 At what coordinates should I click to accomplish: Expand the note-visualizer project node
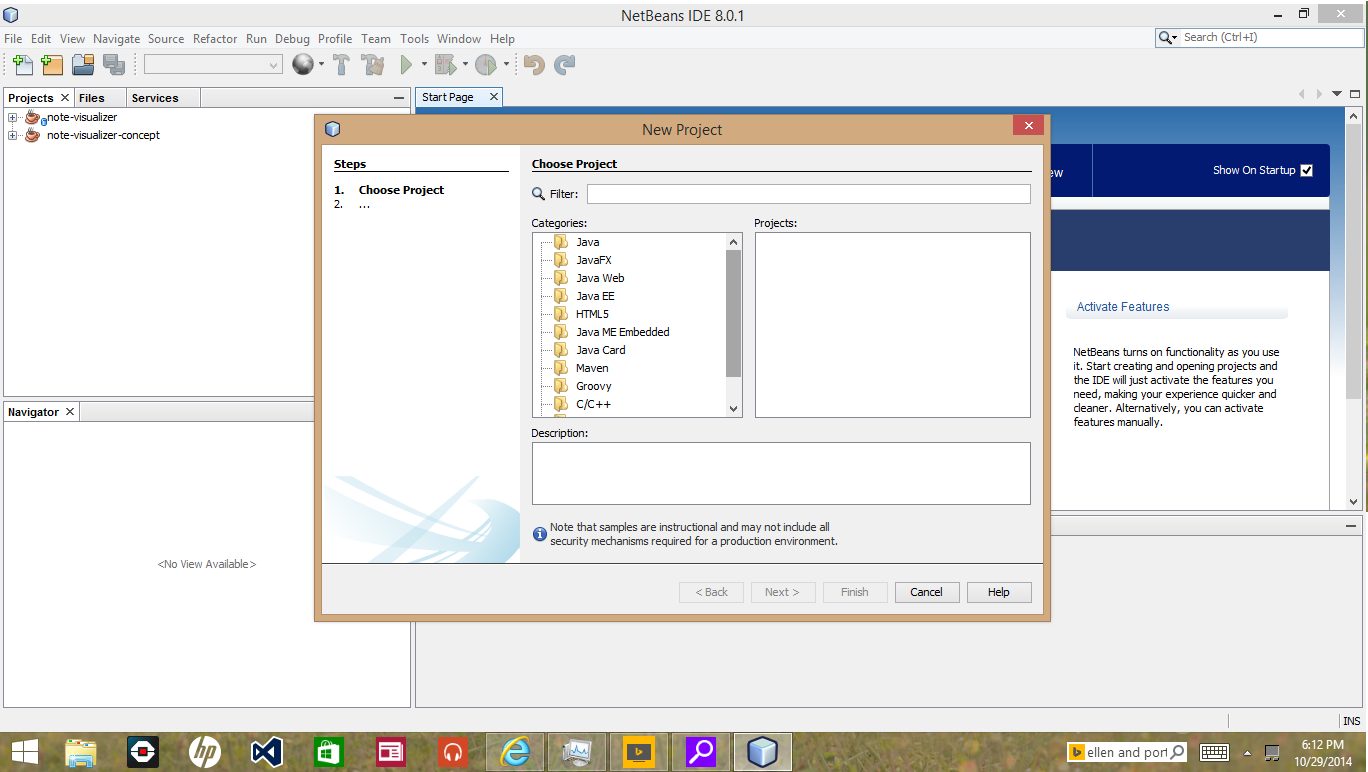click(x=13, y=118)
